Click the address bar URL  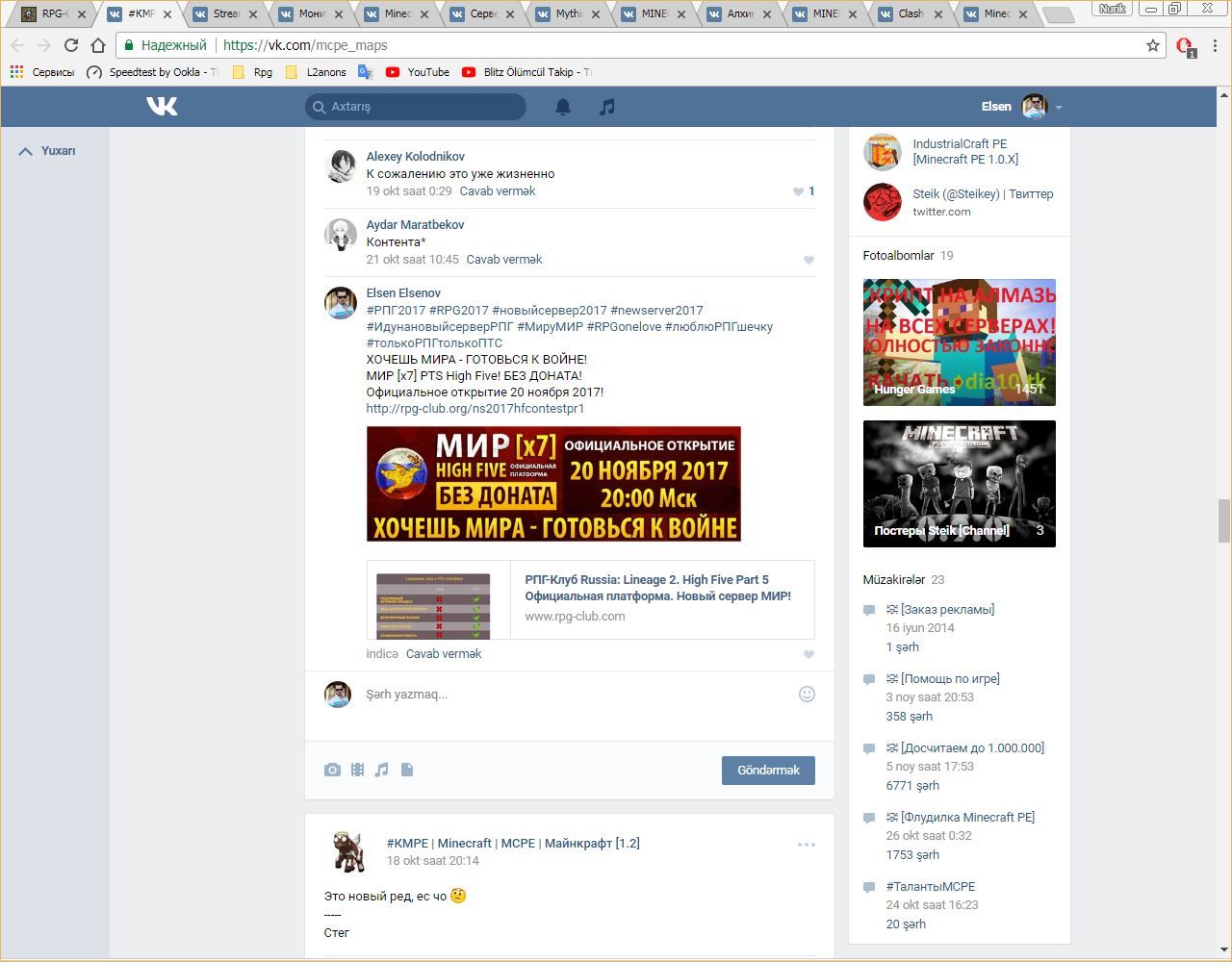click(305, 45)
